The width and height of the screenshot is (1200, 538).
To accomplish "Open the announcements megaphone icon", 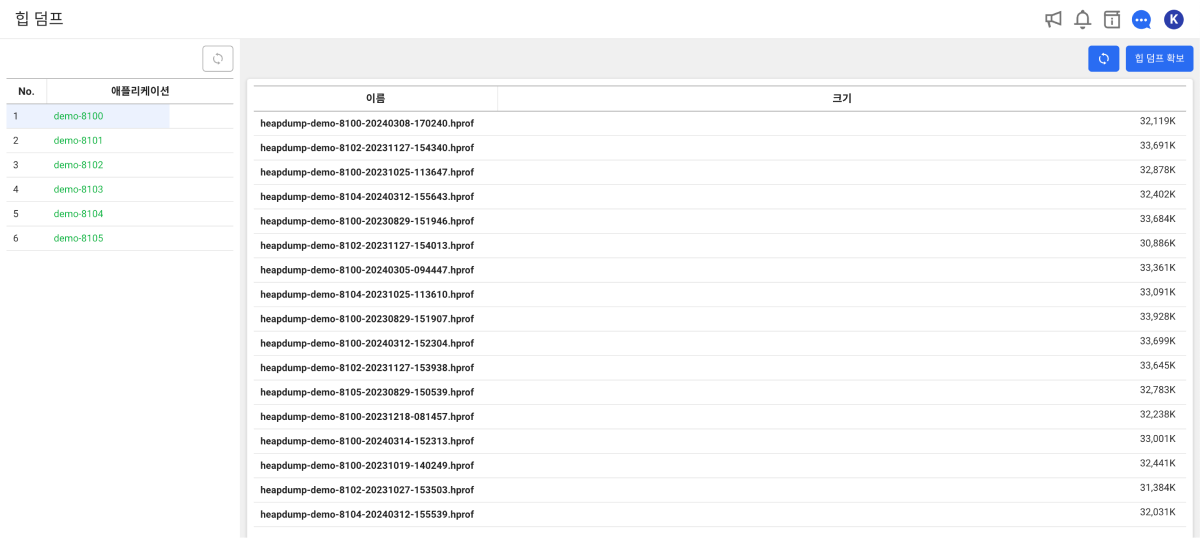I will tap(1053, 19).
